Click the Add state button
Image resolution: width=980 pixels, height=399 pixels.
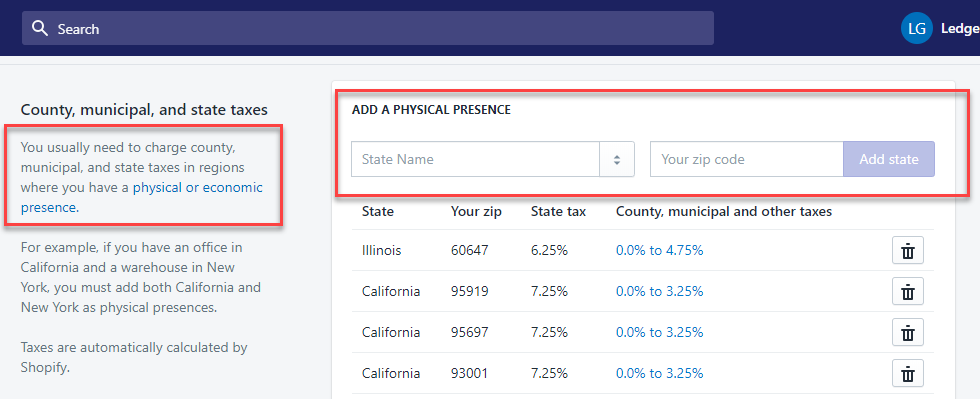point(889,159)
